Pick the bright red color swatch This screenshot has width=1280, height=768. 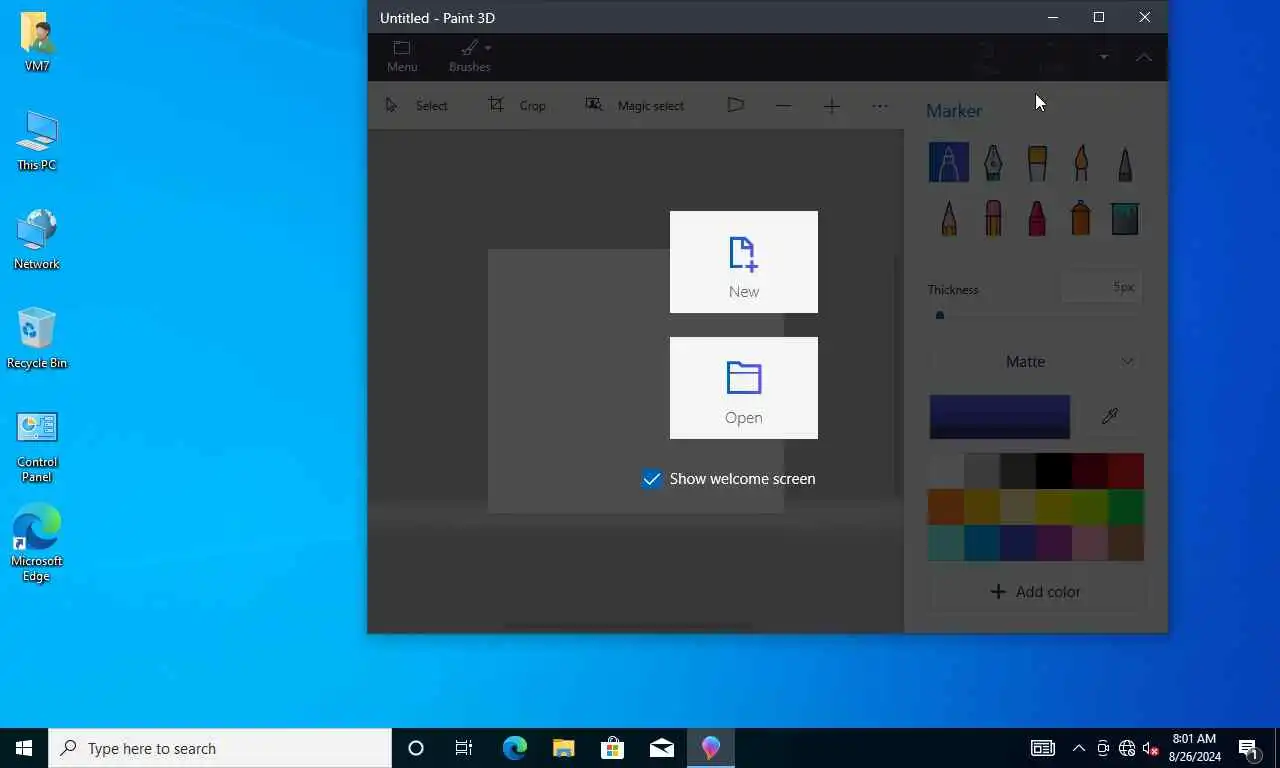(x=1126, y=471)
